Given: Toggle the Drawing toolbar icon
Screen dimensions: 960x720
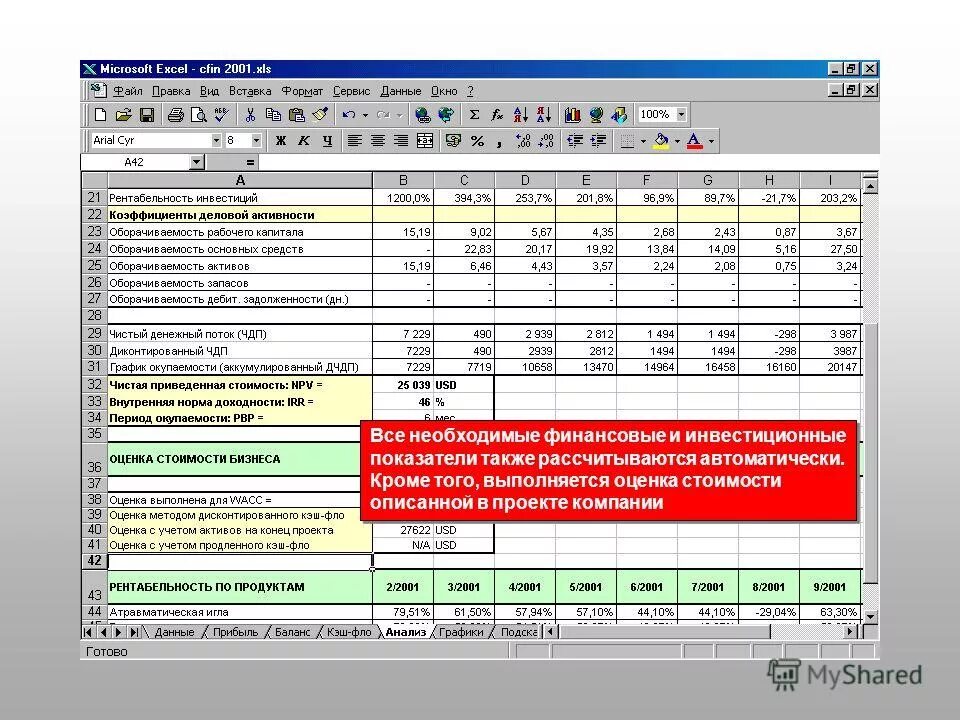Looking at the screenshot, I should [x=619, y=114].
